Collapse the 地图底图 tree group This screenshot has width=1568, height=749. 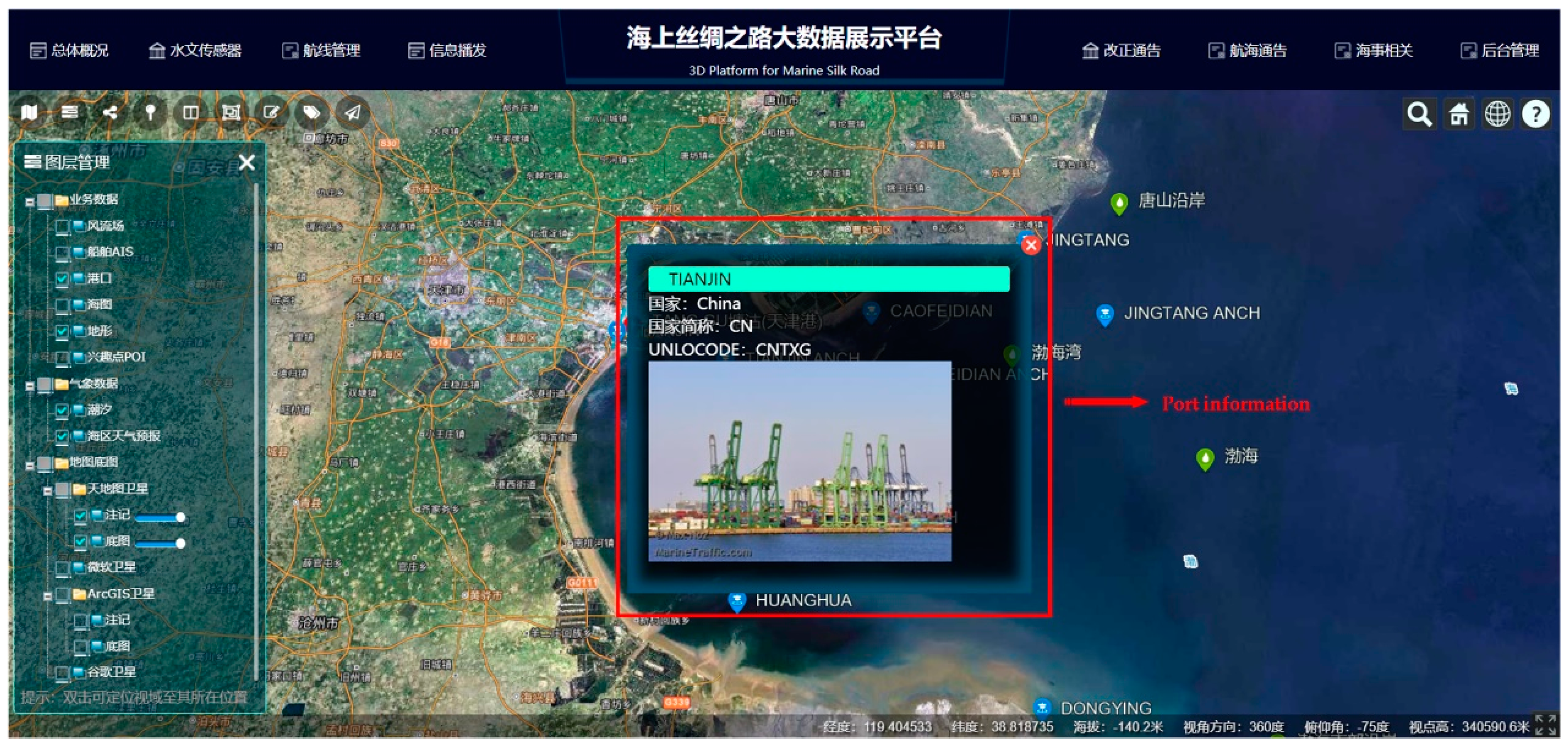tap(29, 465)
